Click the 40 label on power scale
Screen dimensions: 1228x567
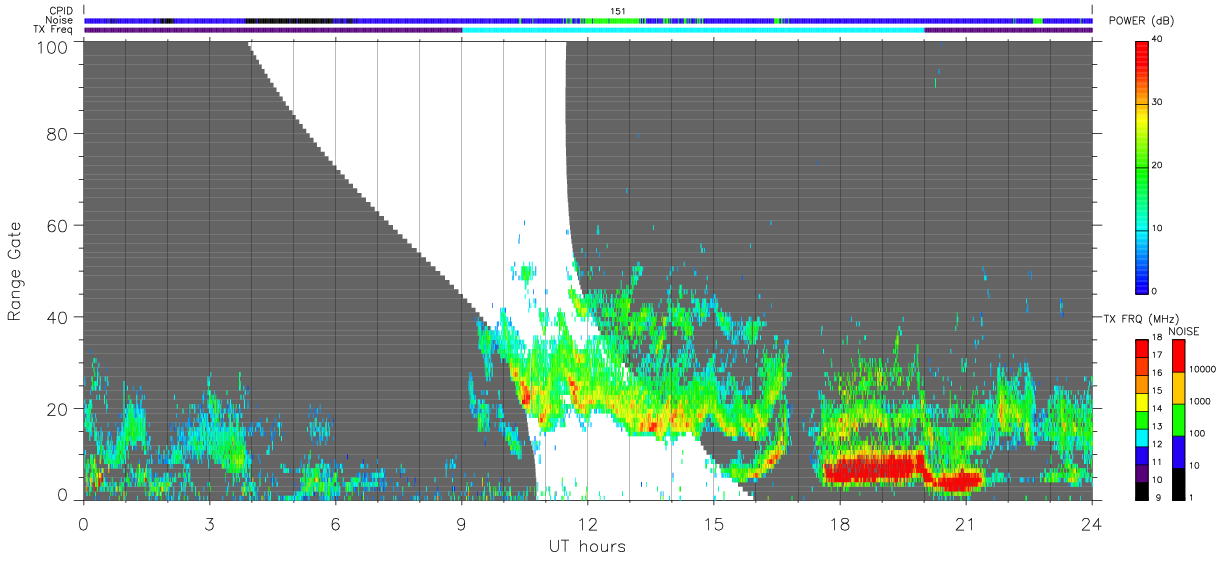pos(1157,40)
